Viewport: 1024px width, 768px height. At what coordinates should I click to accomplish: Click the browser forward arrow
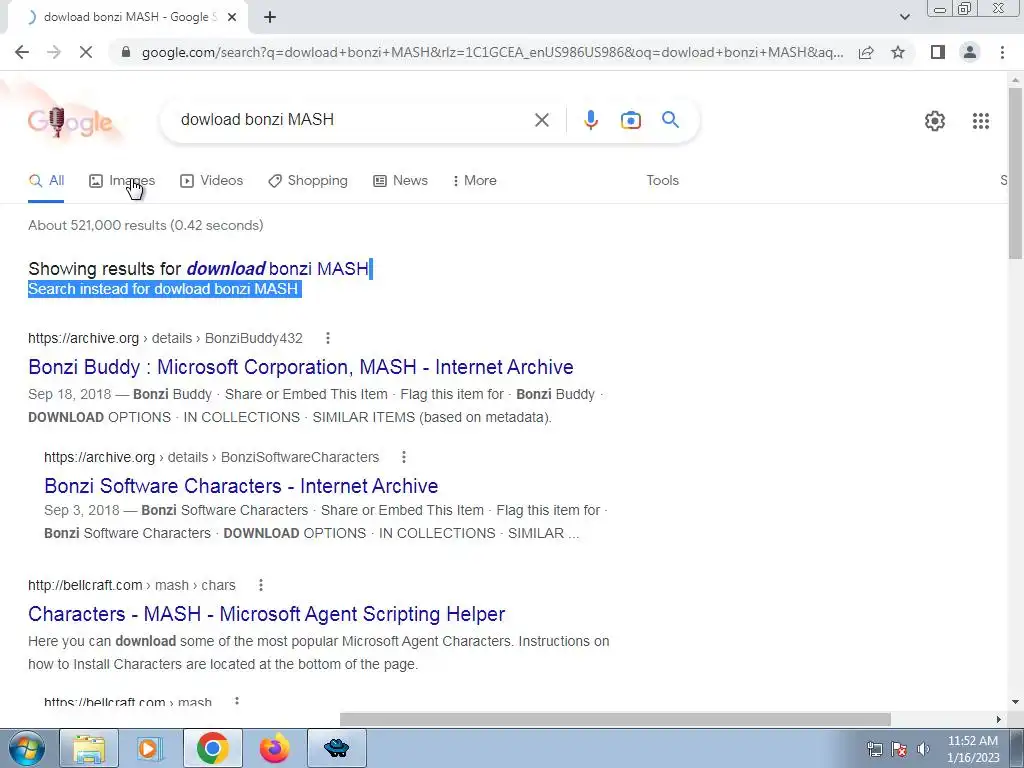(x=54, y=52)
